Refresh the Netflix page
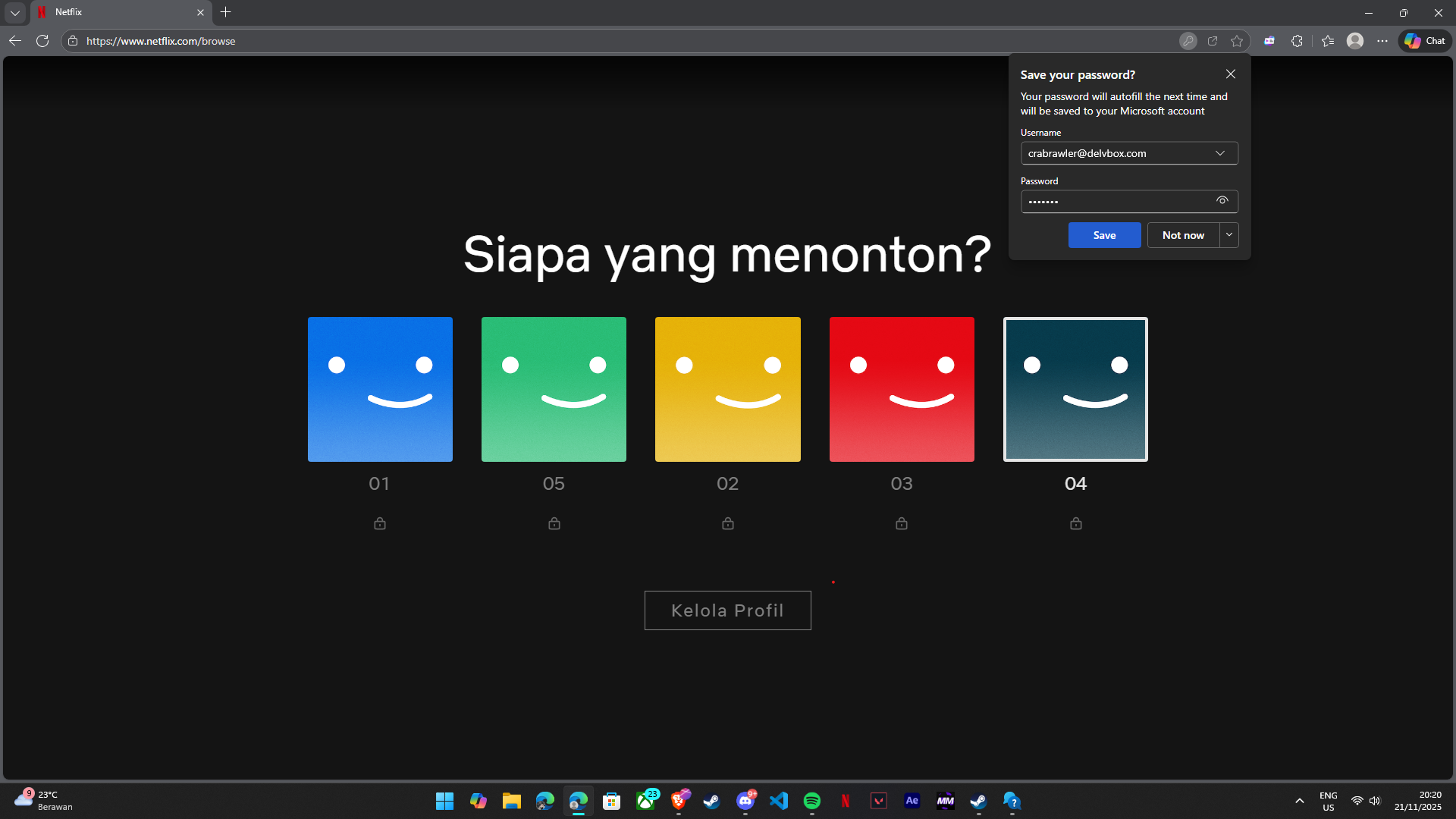The width and height of the screenshot is (1456, 819). (x=42, y=41)
